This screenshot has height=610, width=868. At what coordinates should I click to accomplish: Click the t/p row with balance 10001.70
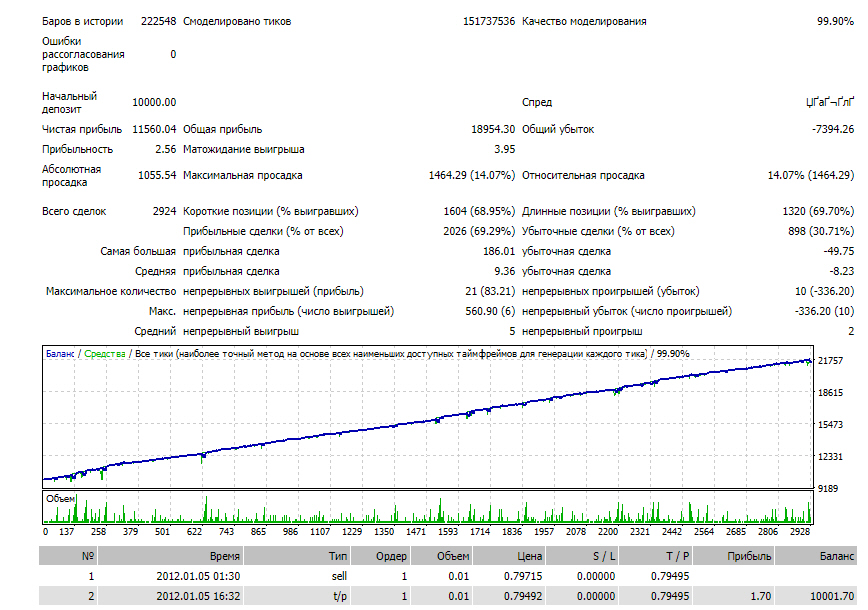[x=448, y=596]
